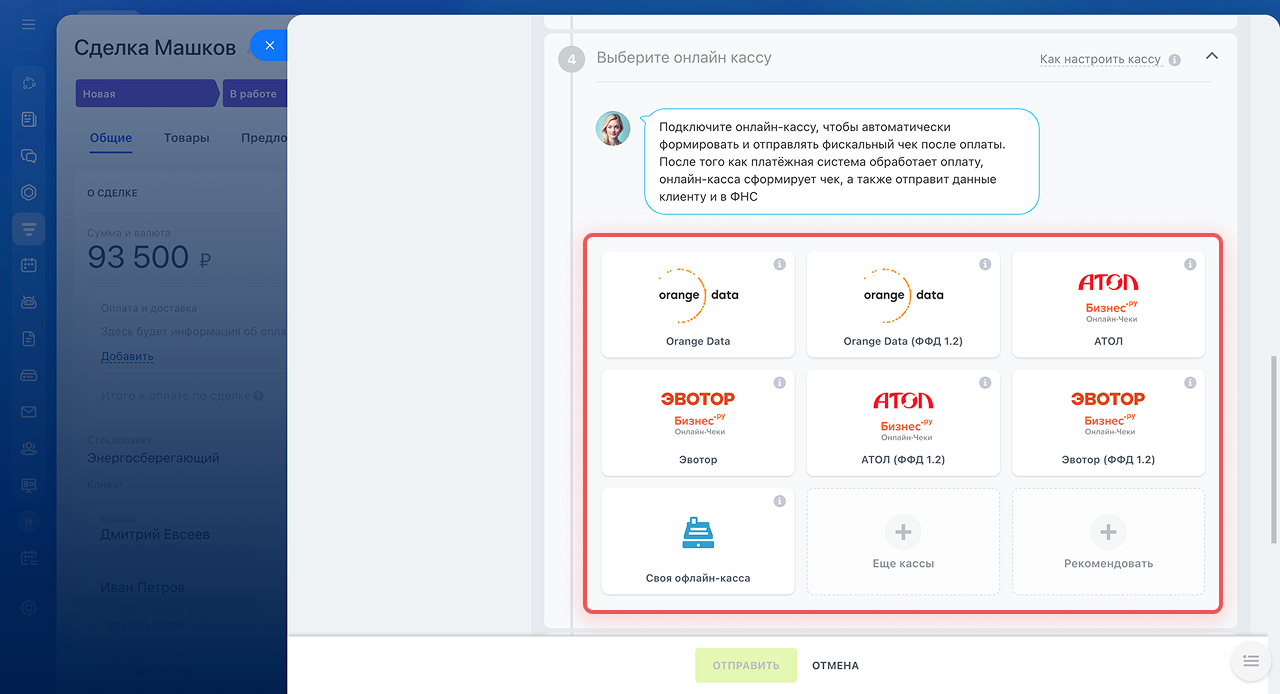Select Своя офлайн-касса card

coord(698,541)
